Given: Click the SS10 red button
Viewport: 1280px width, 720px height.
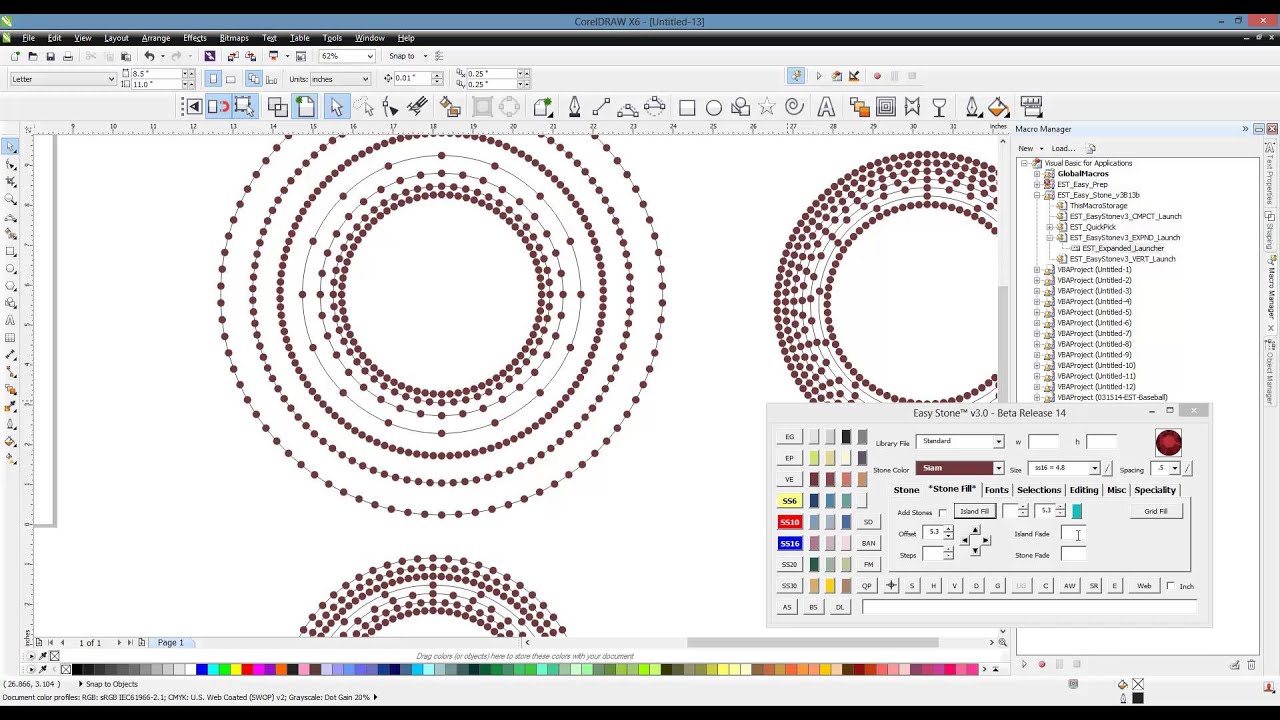Looking at the screenshot, I should [x=790, y=522].
